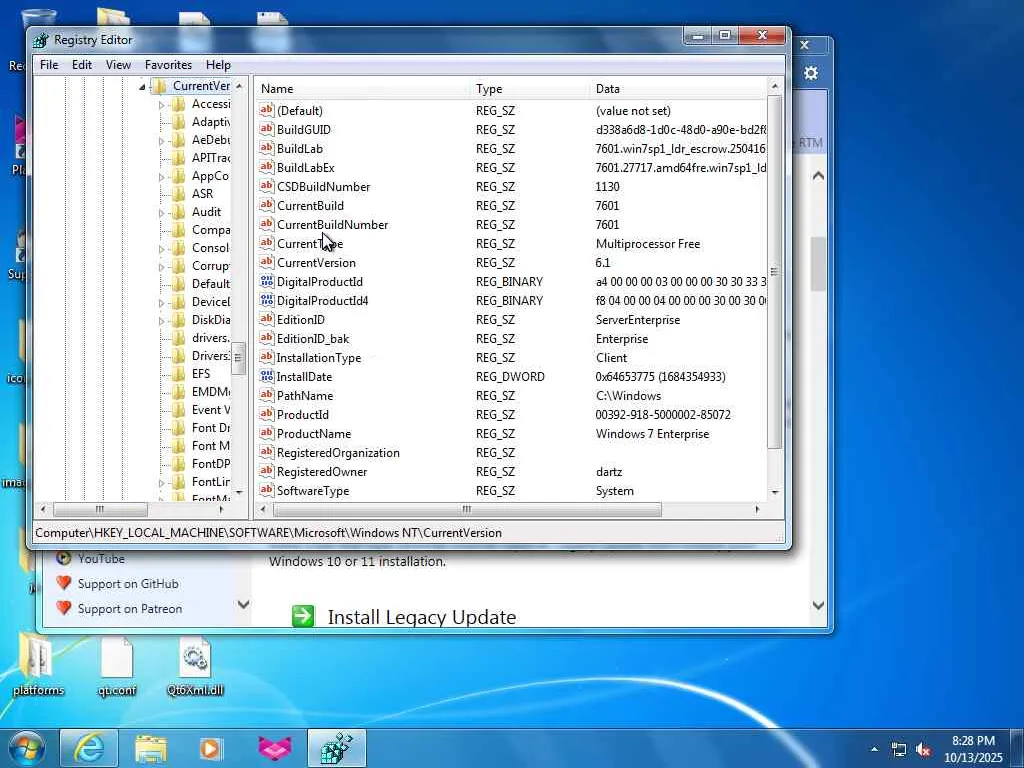Open Support on GitHub link

pyautogui.click(x=128, y=584)
